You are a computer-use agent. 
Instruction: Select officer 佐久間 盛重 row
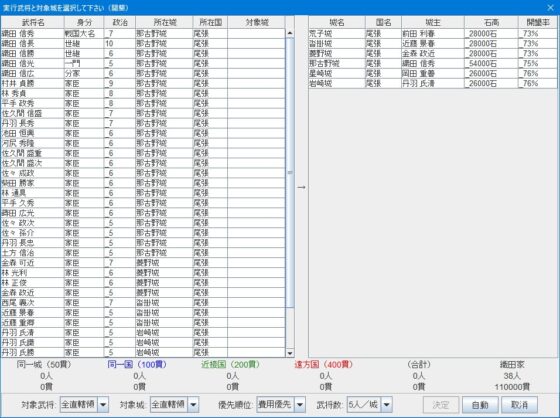[143, 153]
